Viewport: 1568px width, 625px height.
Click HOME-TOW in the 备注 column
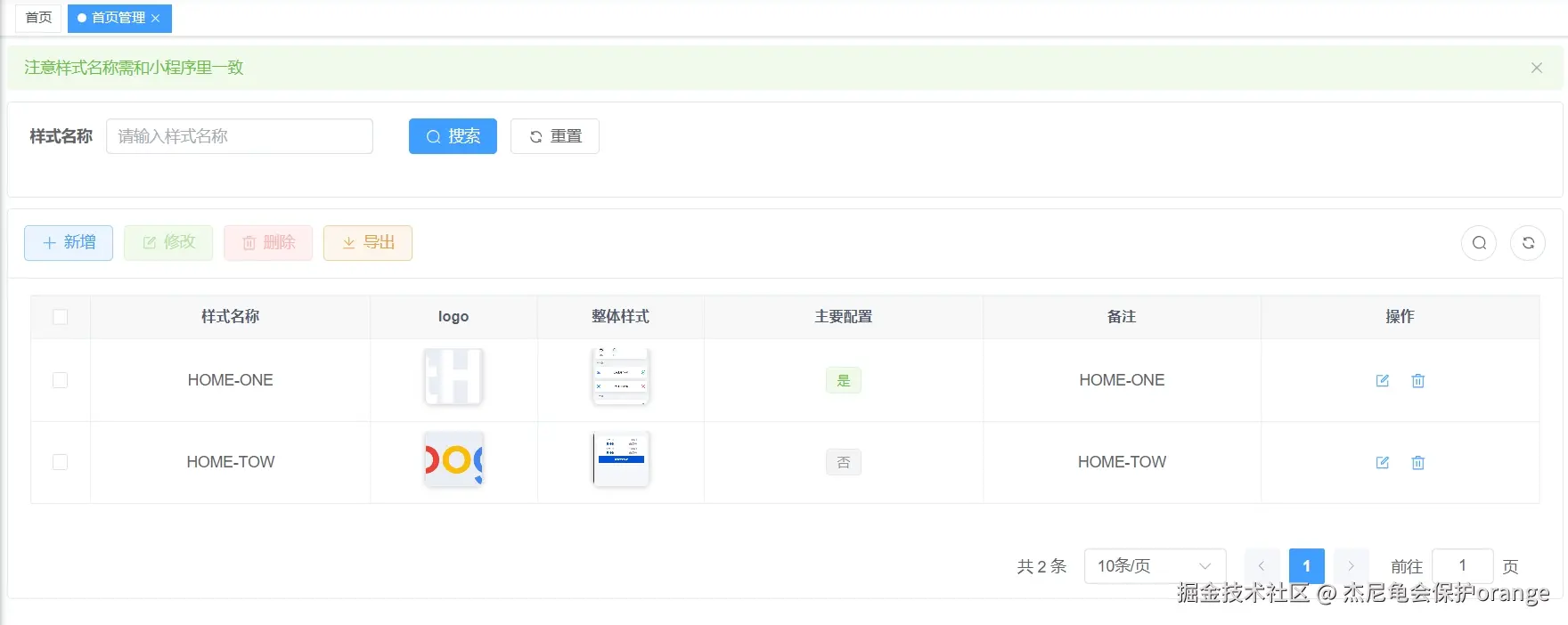coord(1122,462)
